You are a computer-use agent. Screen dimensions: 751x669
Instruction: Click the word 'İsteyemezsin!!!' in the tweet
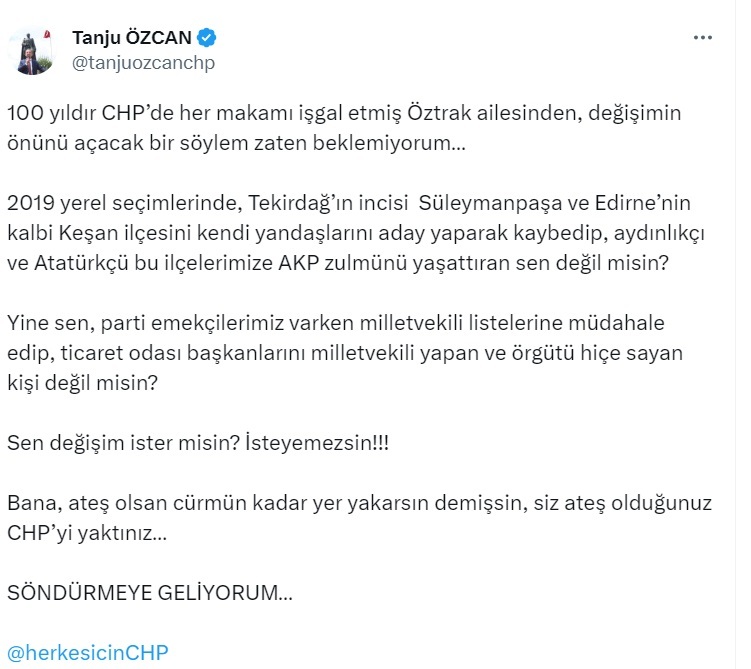point(317,443)
